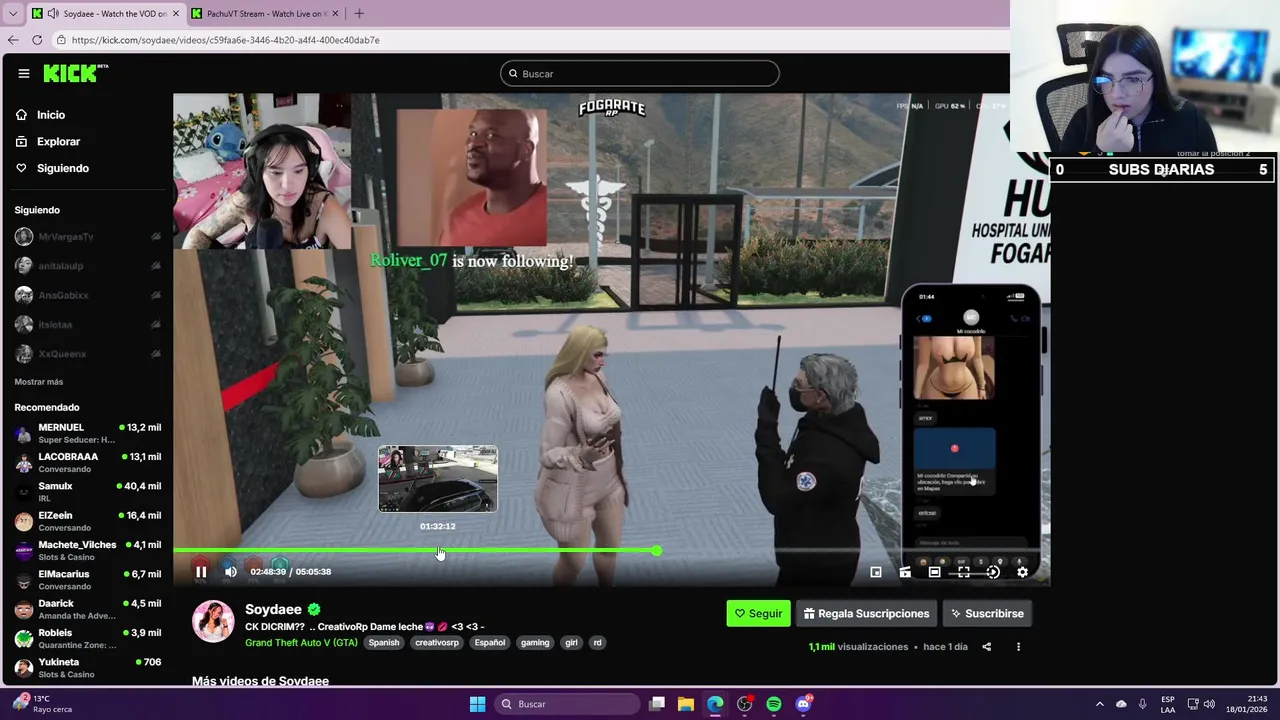
Task: Open playback speed control
Action: coord(993,572)
